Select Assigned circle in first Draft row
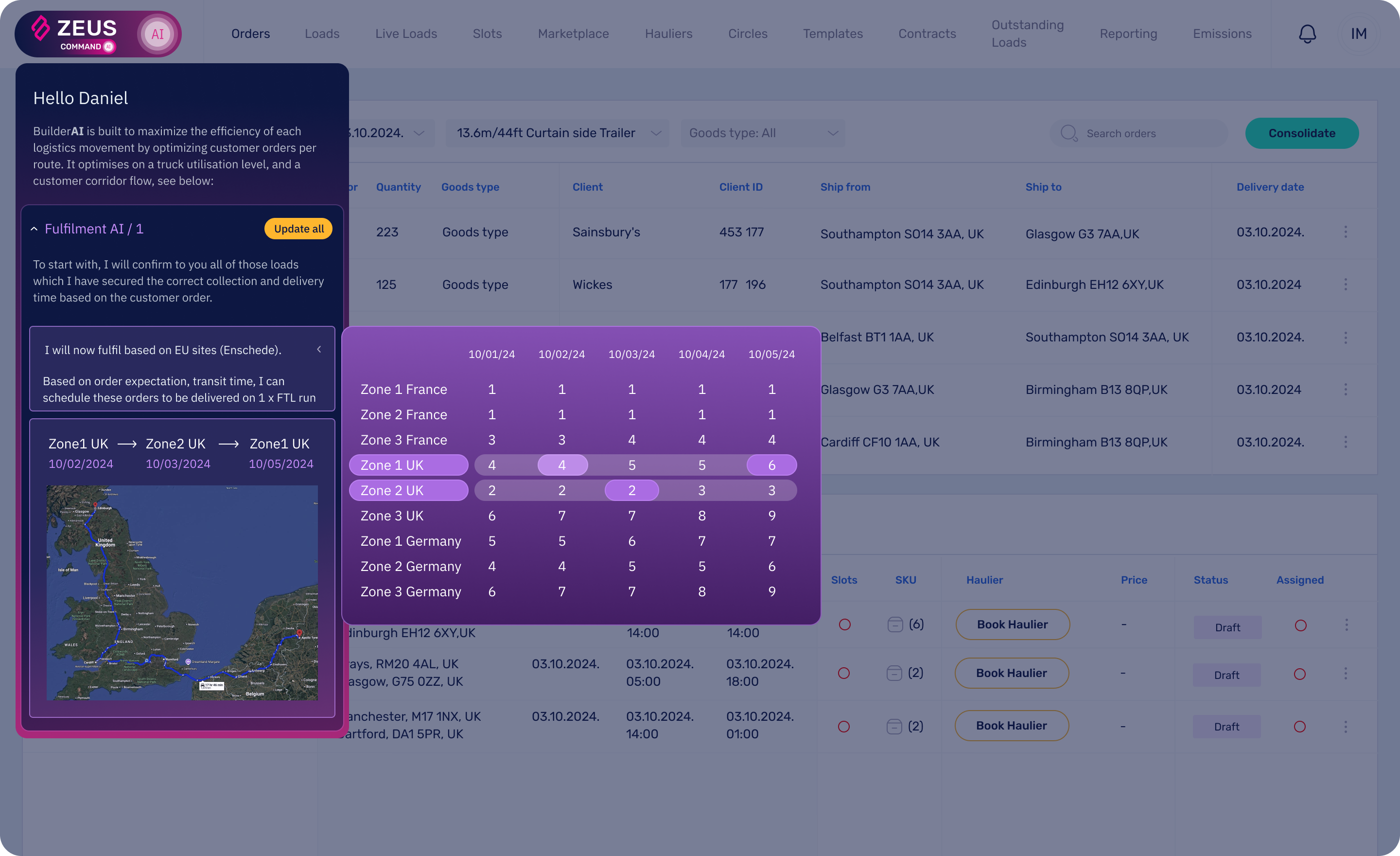The height and width of the screenshot is (856, 1400). 1300,626
